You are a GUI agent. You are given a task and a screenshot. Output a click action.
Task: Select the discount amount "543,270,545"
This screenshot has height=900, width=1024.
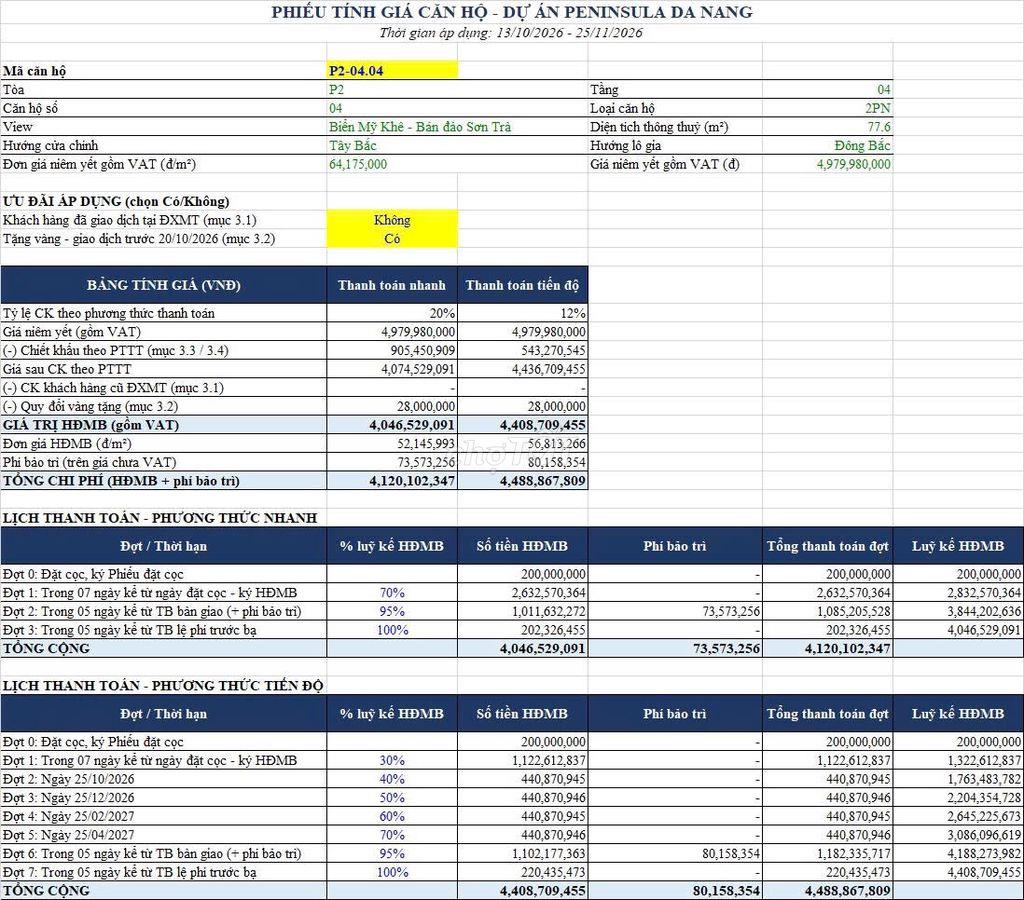(553, 350)
